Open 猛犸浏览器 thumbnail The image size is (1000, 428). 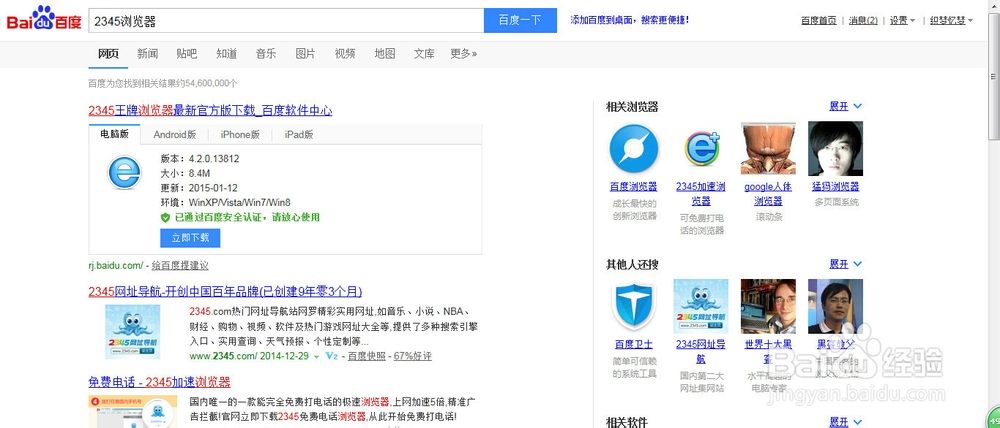[835, 149]
